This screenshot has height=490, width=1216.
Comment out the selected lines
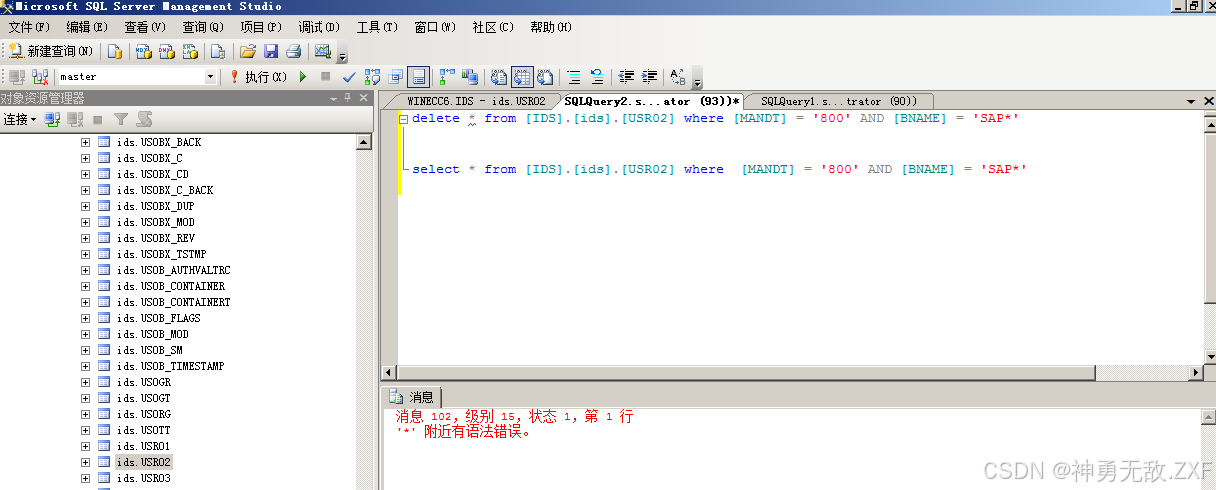pos(574,76)
